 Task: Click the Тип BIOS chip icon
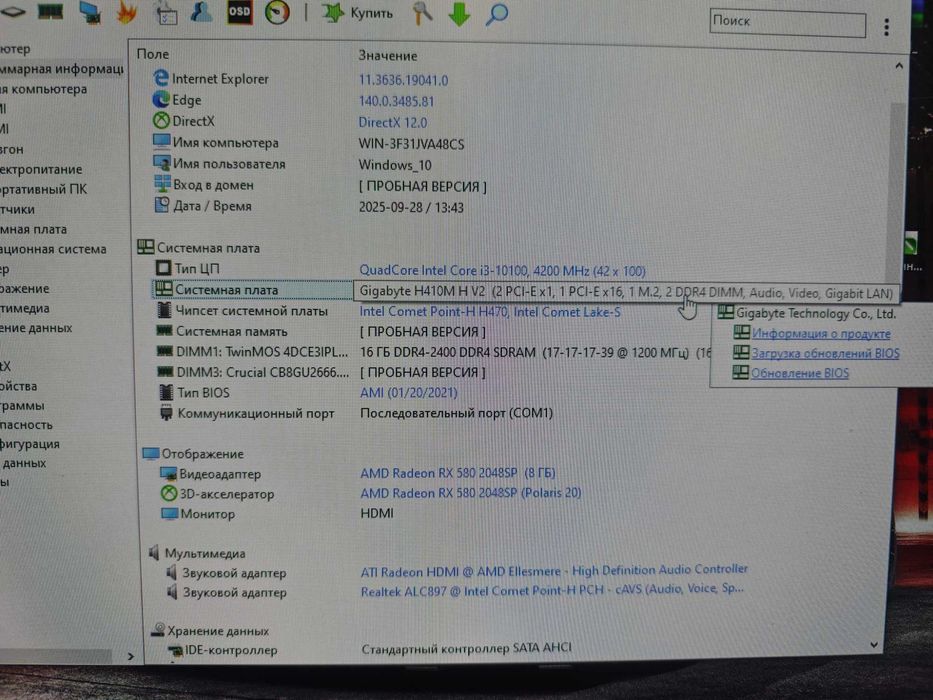pyautogui.click(x=167, y=392)
